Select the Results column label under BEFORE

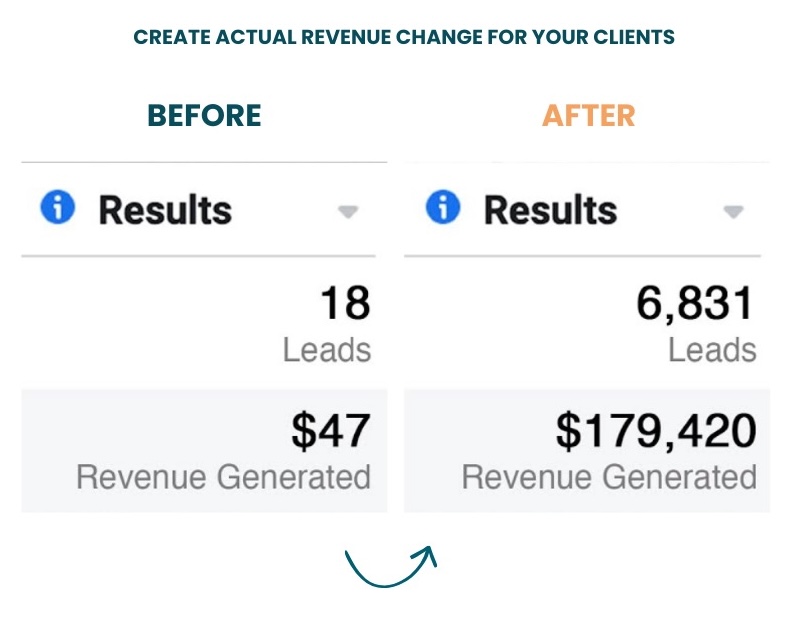click(x=165, y=210)
